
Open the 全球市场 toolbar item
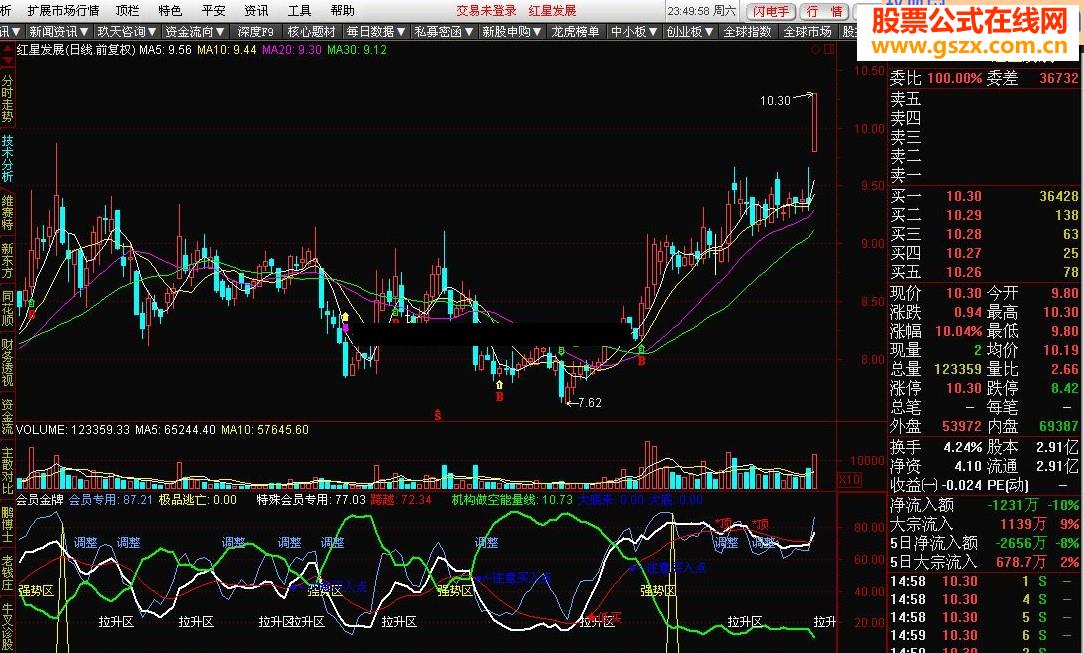pos(807,32)
